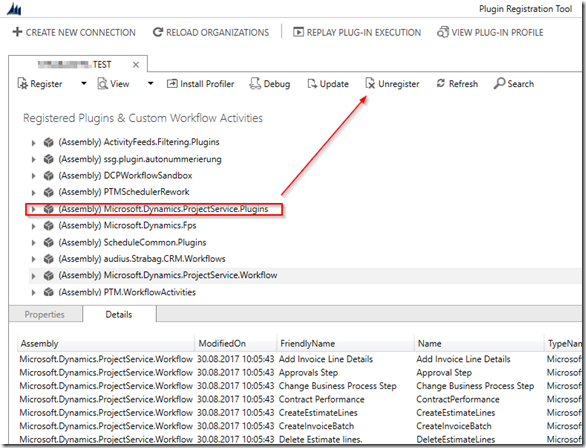Click the Reload Organizations refresh icon

[x=158, y=32]
